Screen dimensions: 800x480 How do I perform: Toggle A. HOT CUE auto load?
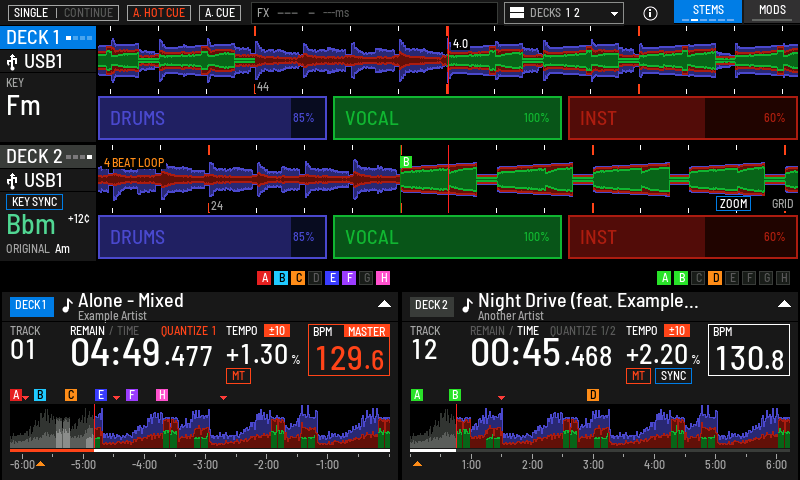pyautogui.click(x=159, y=13)
